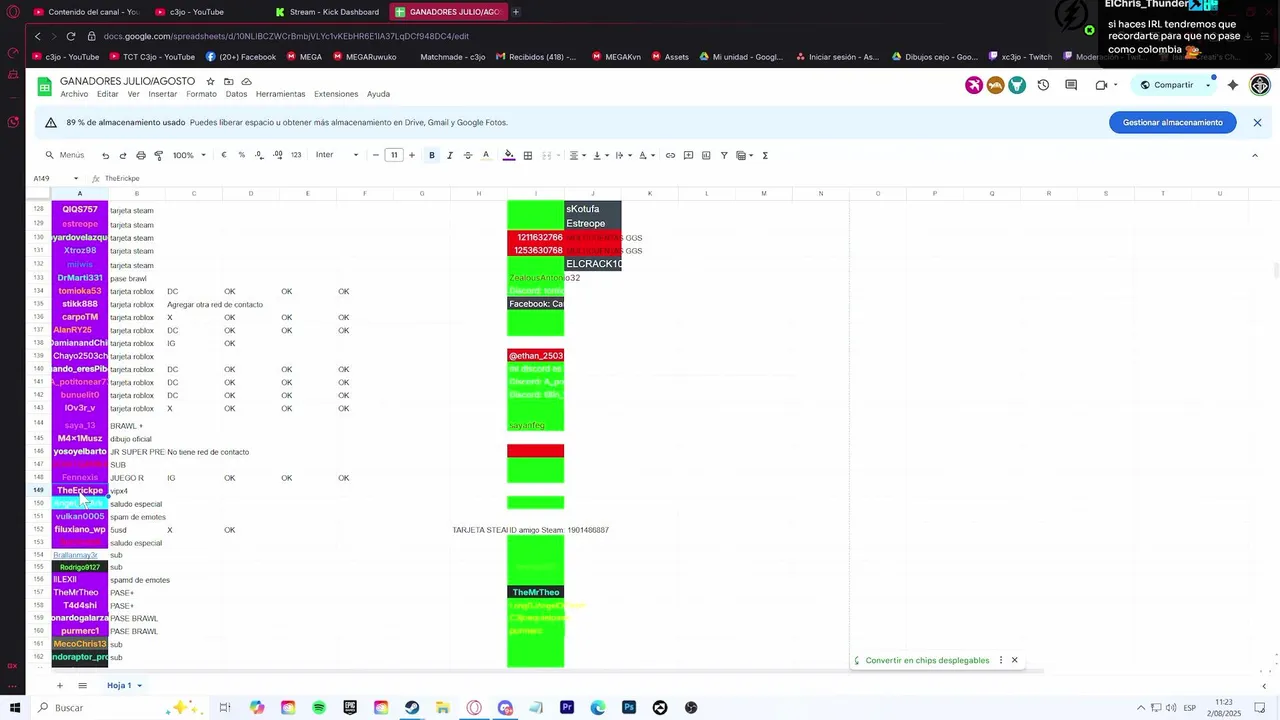The image size is (1280, 720).
Task: Click Convertir en chips desplegables
Action: (927, 660)
